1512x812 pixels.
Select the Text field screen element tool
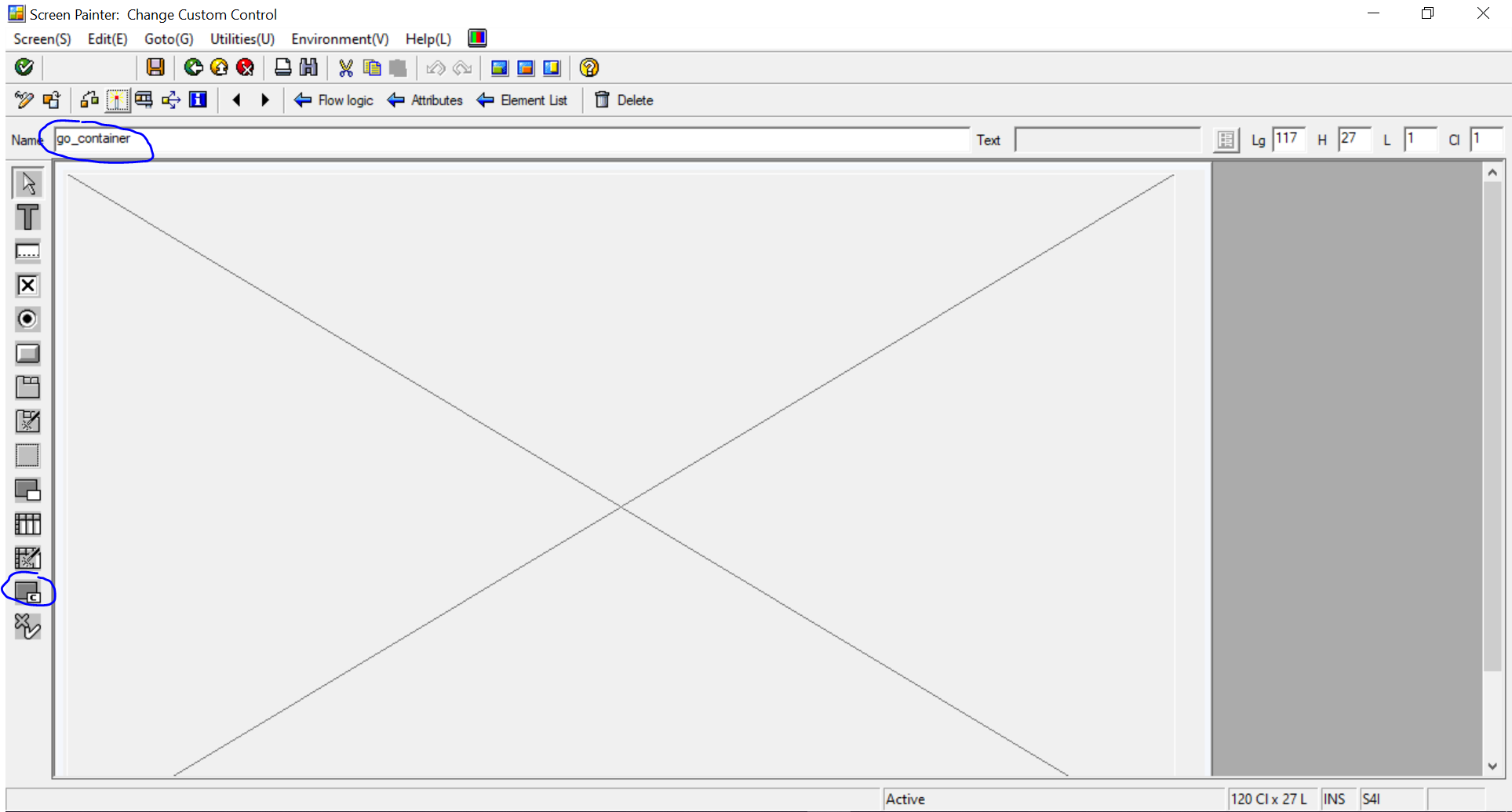coord(27,217)
